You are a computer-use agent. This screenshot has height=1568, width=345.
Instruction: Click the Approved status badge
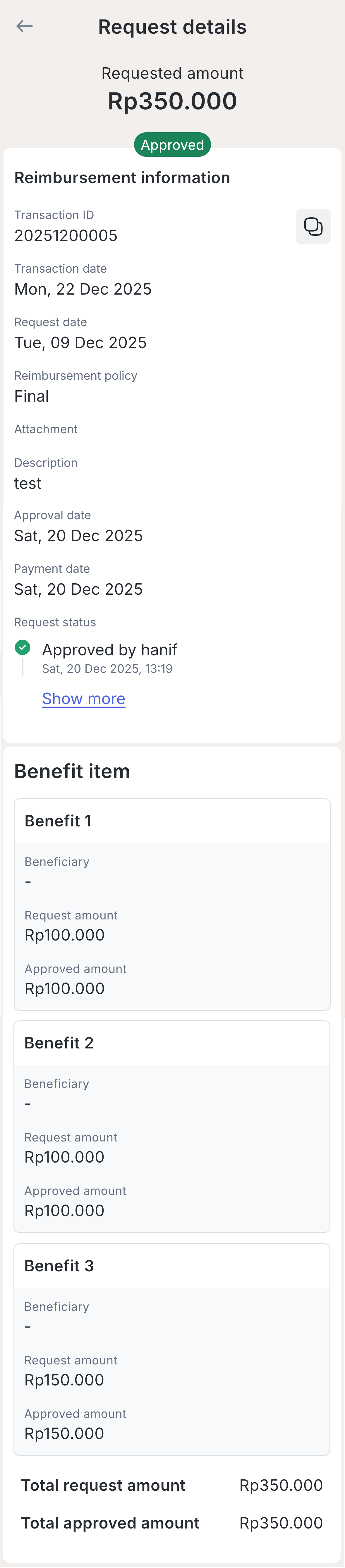coord(172,144)
